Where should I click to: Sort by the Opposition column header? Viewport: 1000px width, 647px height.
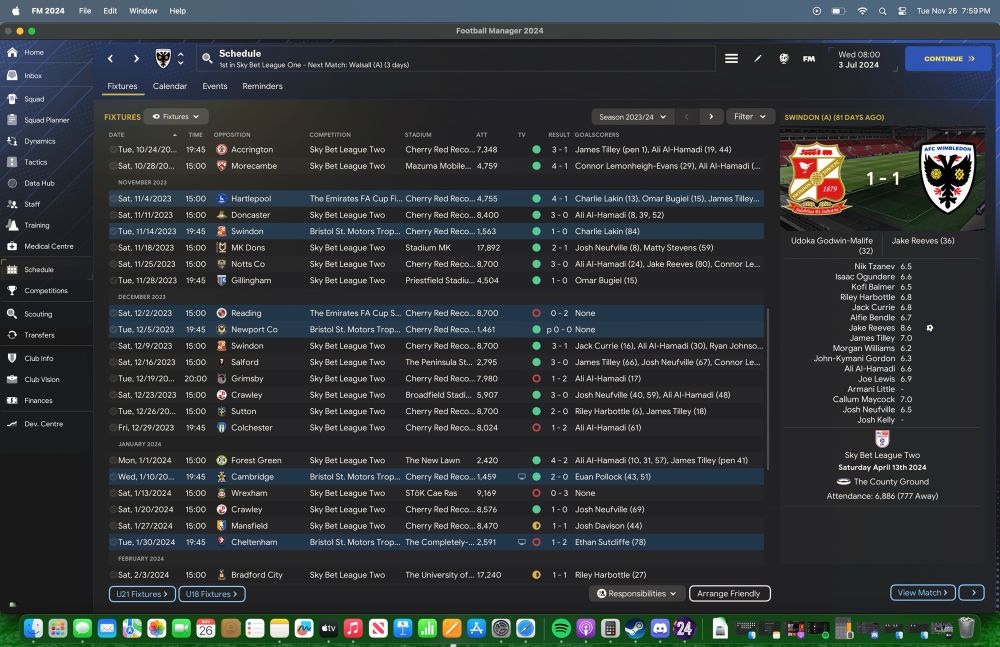coord(232,135)
